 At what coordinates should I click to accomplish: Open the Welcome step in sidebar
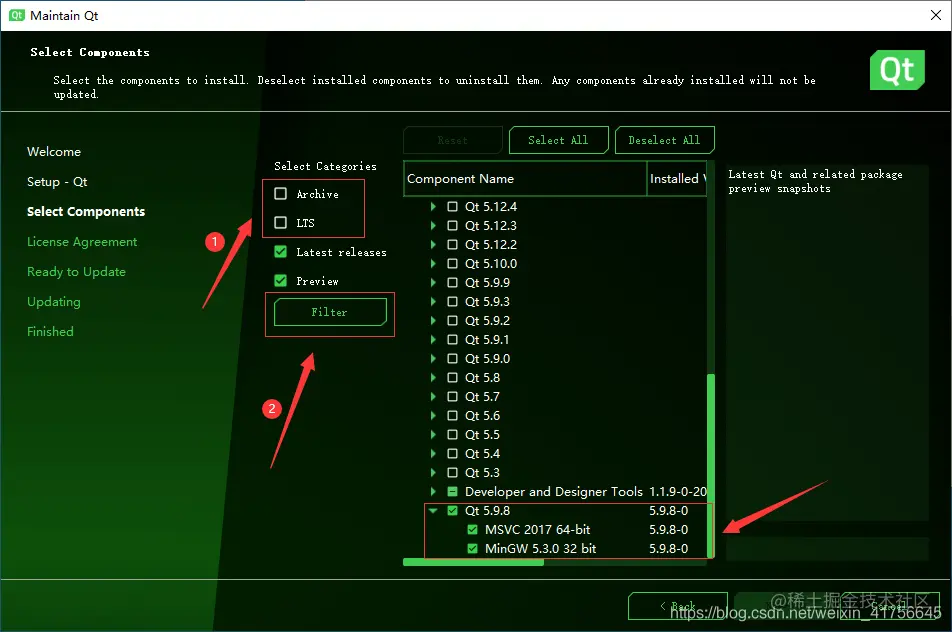(x=54, y=152)
